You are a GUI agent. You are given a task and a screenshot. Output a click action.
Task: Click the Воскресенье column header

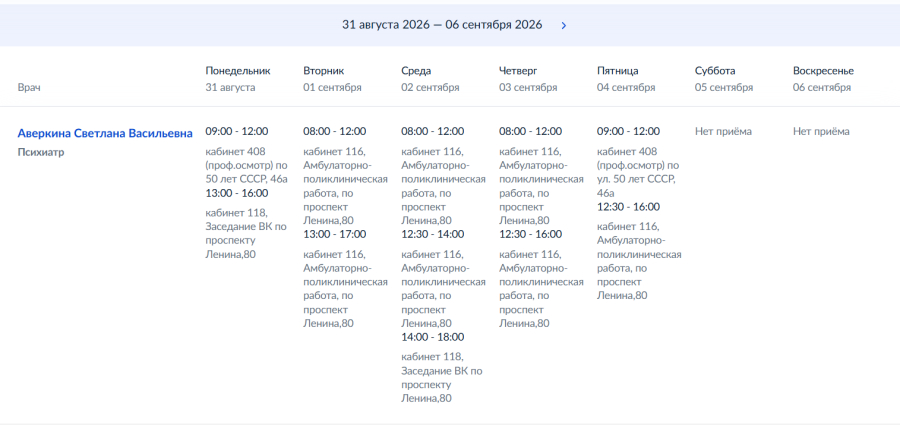823,71
